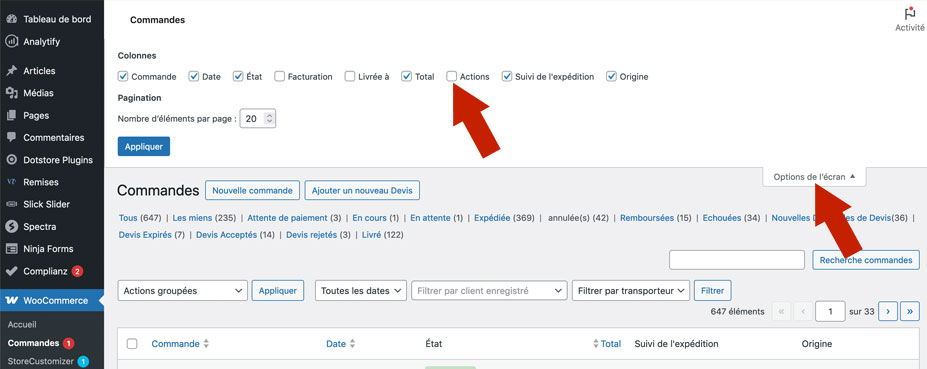Toggle the Total column checkbox
This screenshot has height=369, width=927.
[x=407, y=76]
